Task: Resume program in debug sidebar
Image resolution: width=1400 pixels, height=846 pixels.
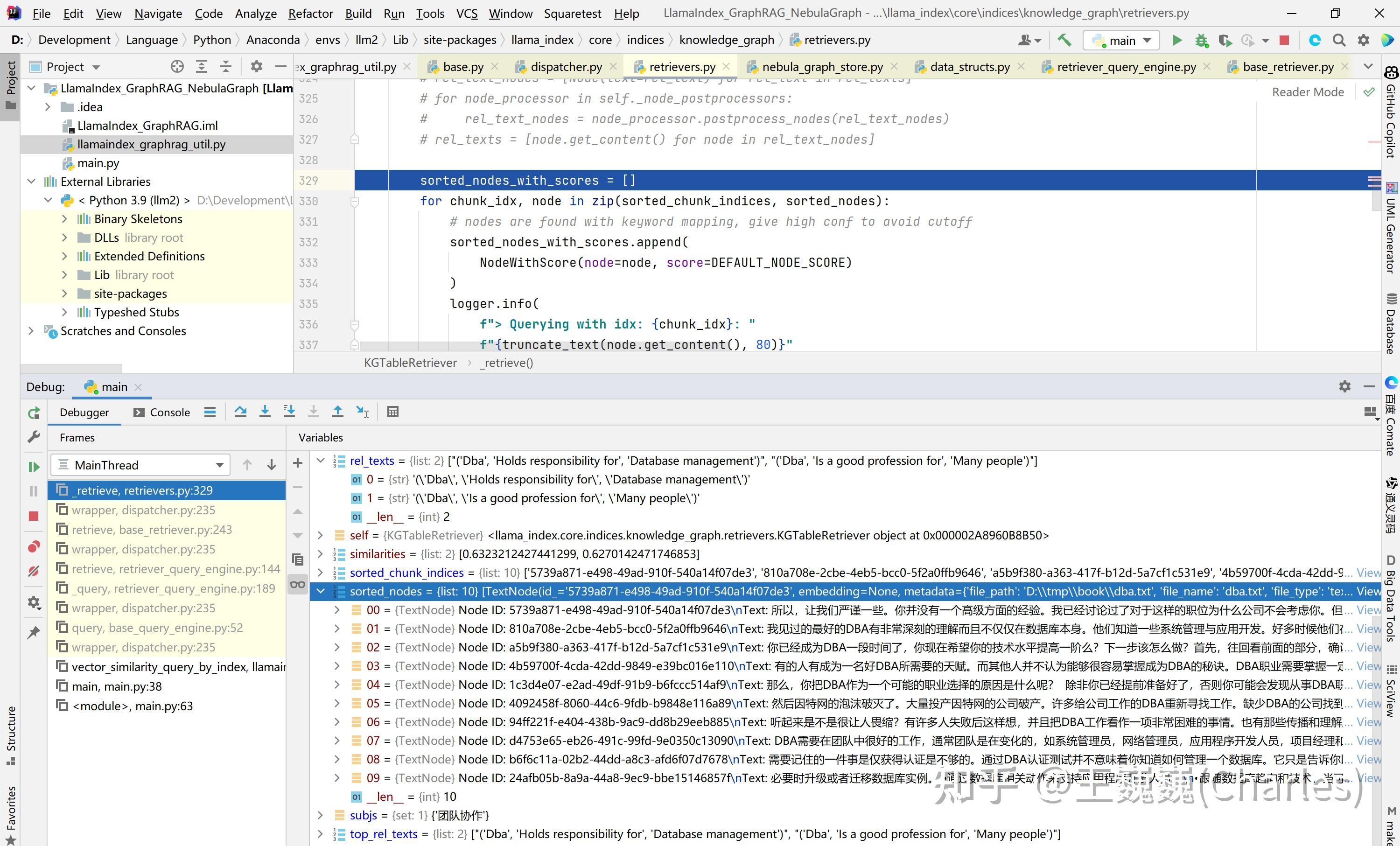Action: [x=34, y=467]
